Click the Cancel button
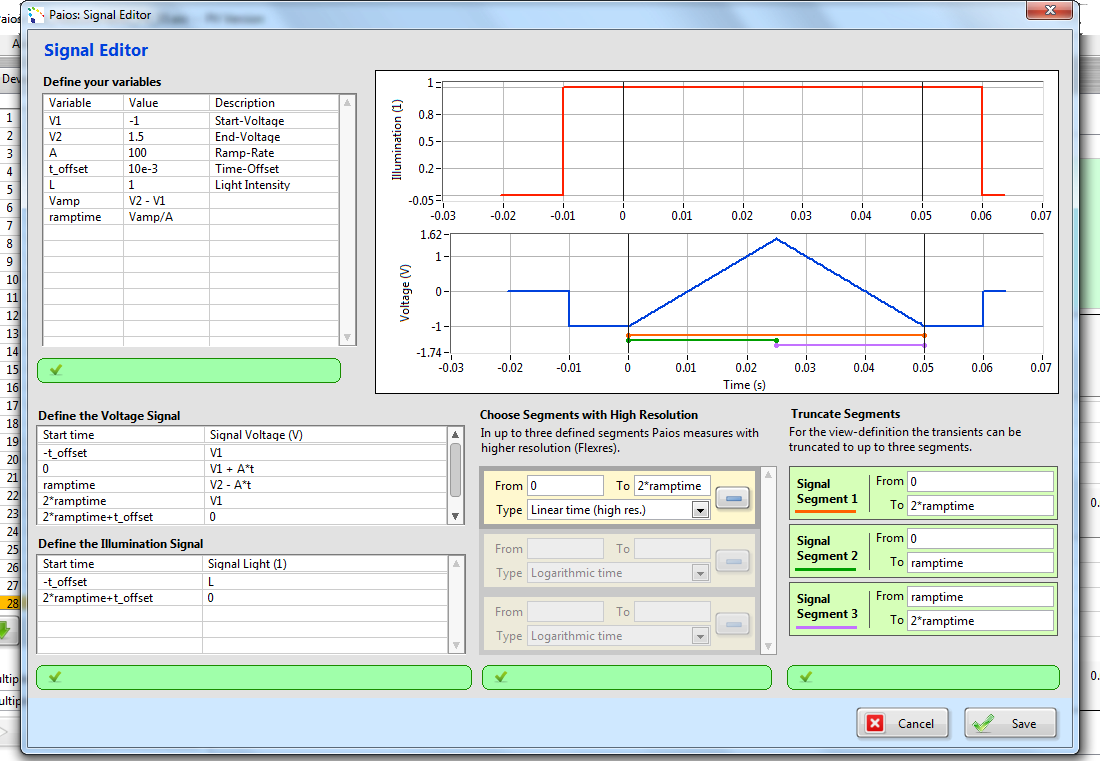The height and width of the screenshot is (761, 1100). [902, 723]
